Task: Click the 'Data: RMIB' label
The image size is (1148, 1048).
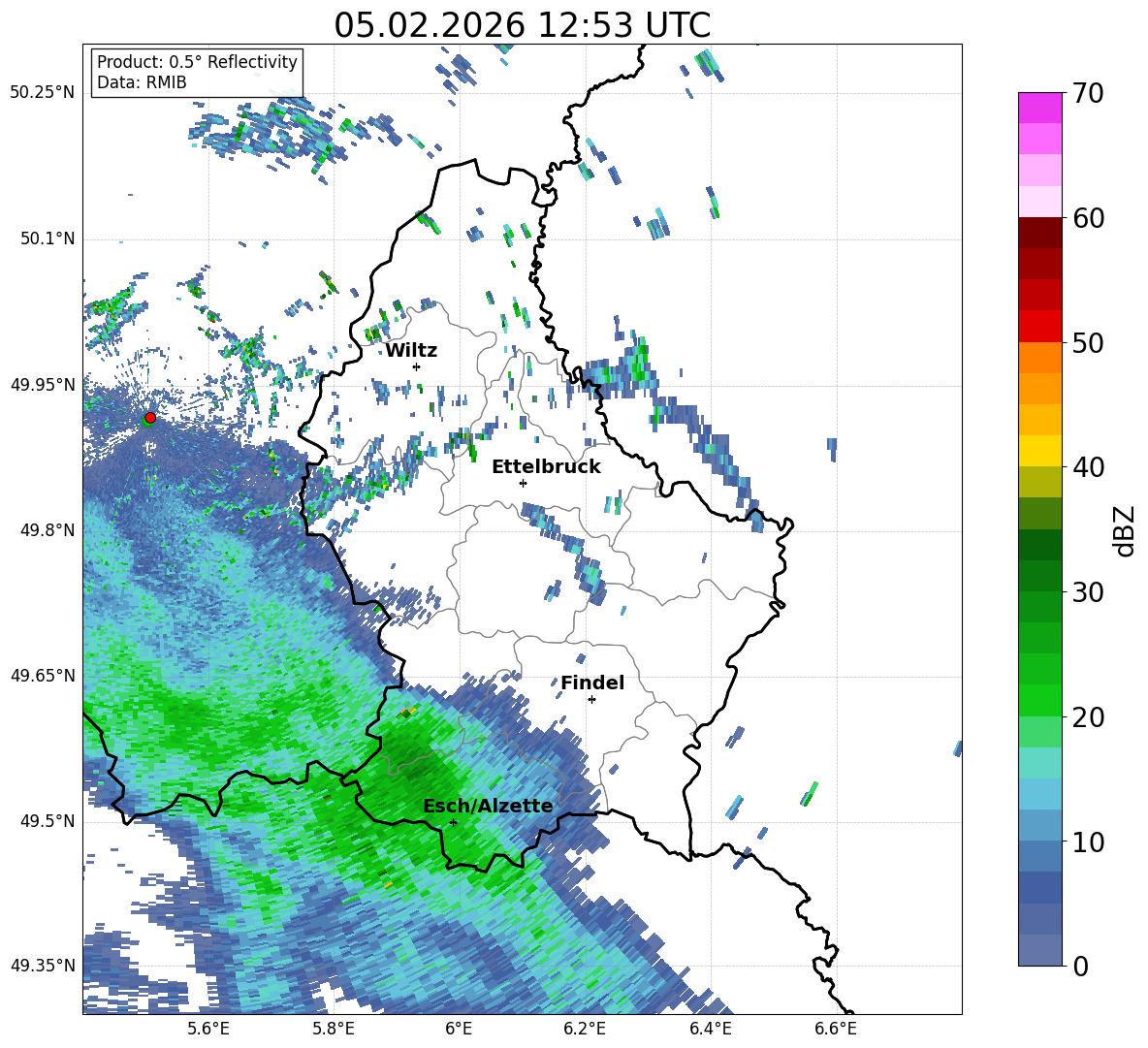Action: (x=142, y=82)
